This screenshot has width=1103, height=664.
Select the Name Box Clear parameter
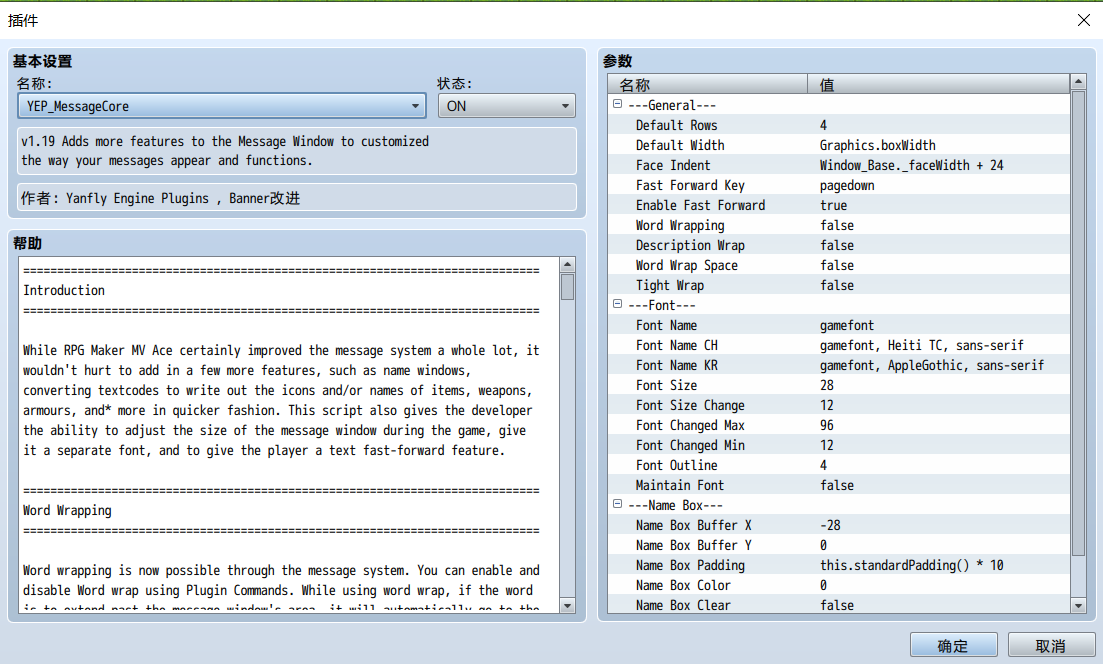(839, 605)
